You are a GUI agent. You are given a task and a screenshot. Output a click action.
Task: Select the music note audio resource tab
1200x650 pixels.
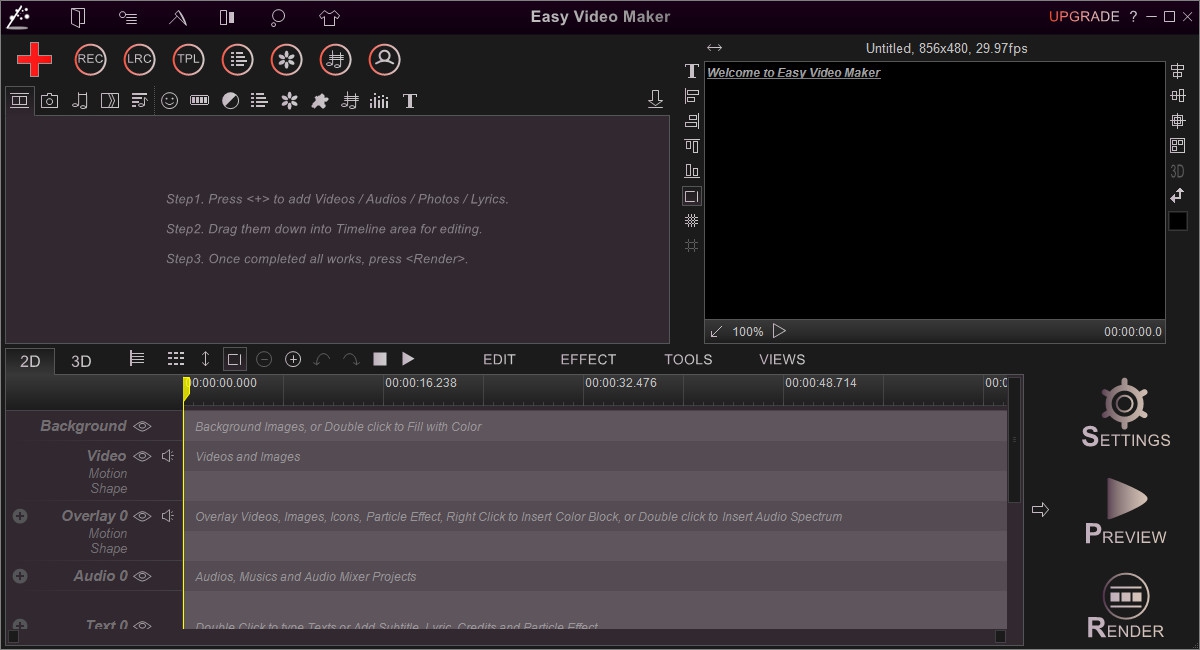tap(80, 100)
